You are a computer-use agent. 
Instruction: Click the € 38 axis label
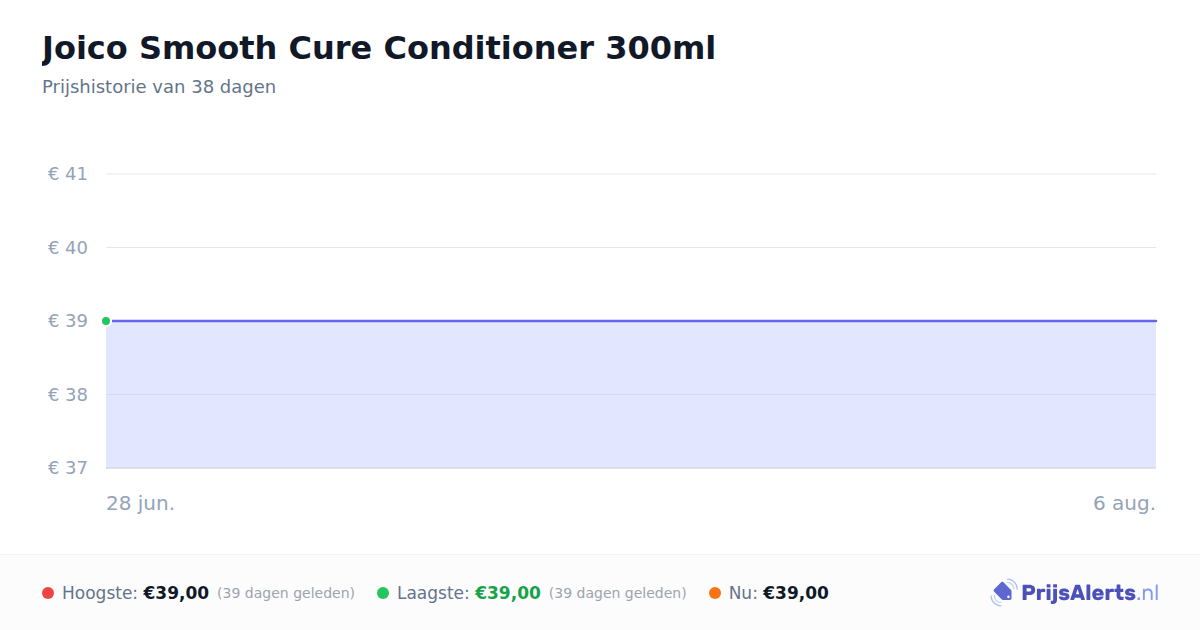click(x=68, y=395)
